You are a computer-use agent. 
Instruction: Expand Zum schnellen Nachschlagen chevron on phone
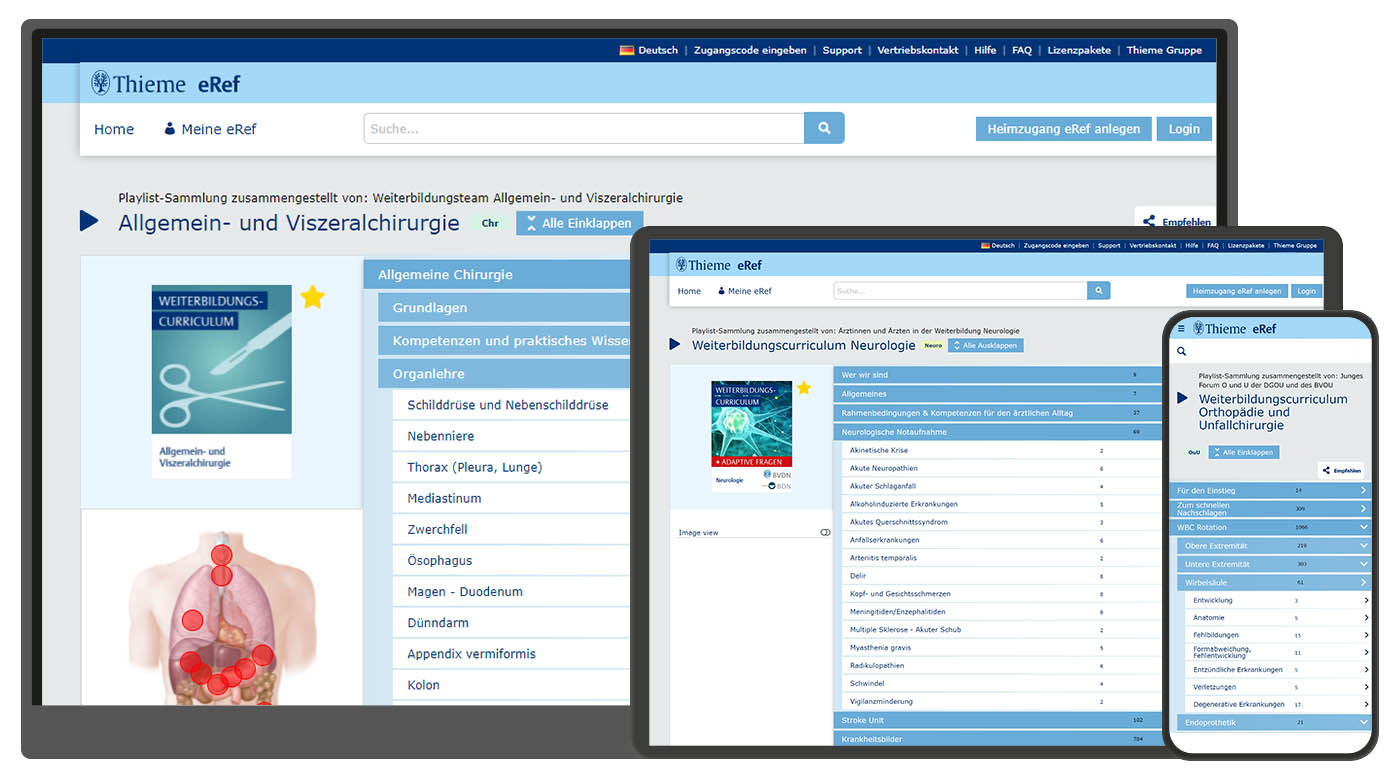[x=1363, y=508]
